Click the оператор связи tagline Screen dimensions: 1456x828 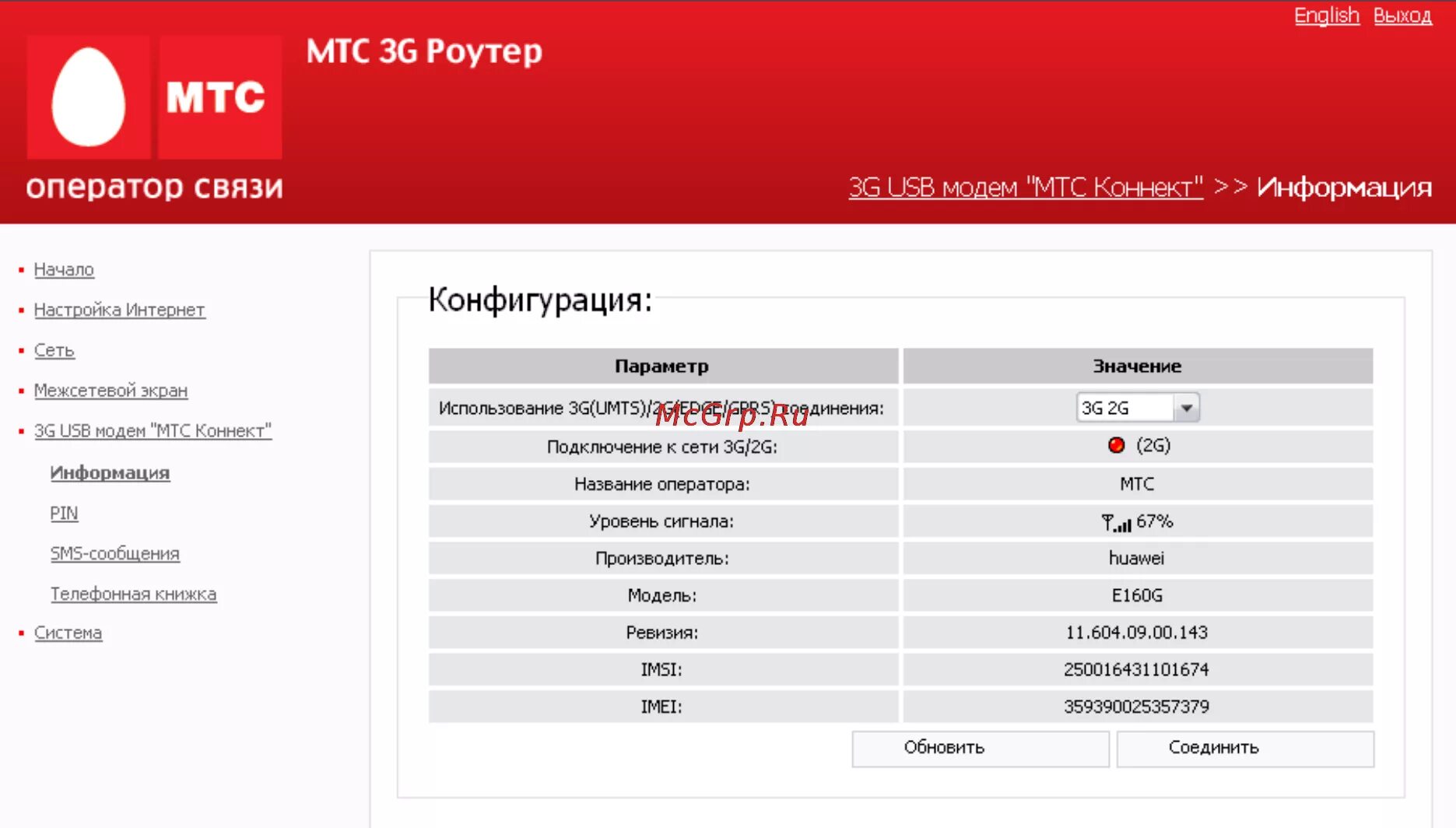pos(154,188)
